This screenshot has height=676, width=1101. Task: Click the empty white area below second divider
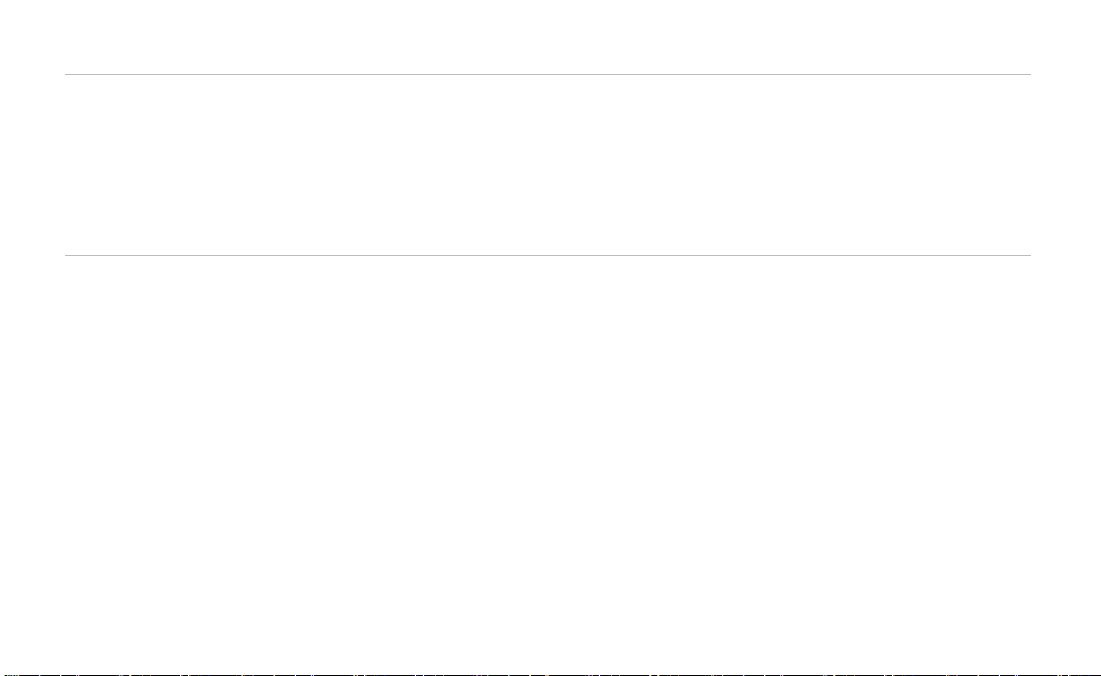click(x=548, y=463)
